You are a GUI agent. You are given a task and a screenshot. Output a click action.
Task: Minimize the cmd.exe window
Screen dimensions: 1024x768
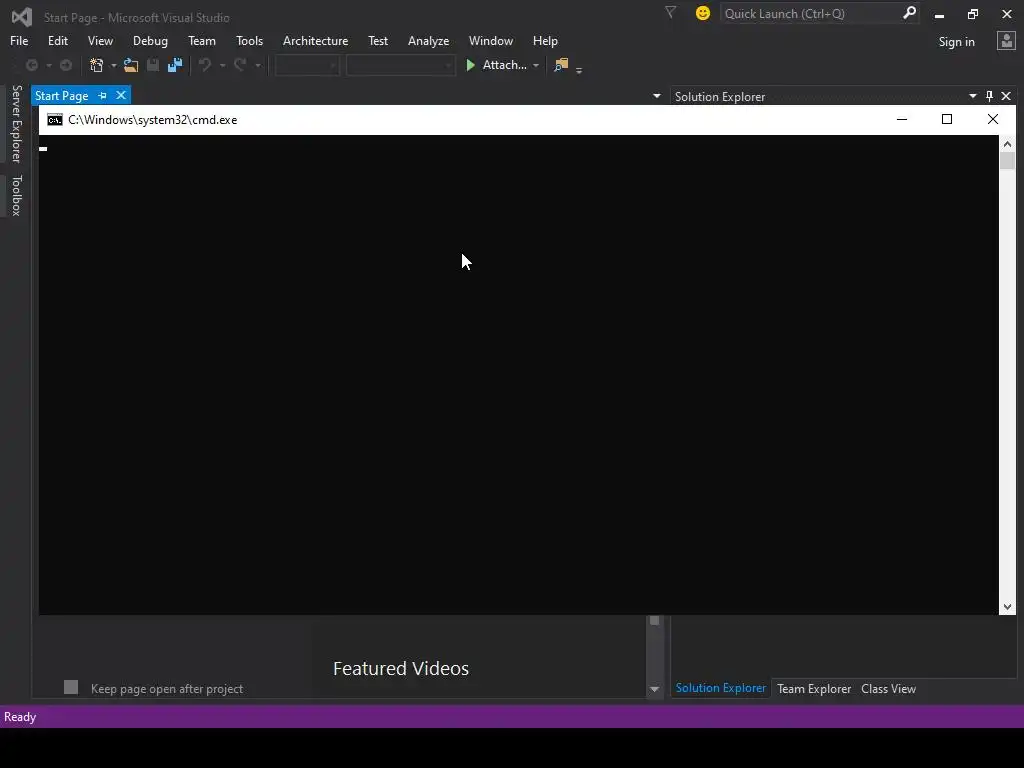click(x=902, y=119)
